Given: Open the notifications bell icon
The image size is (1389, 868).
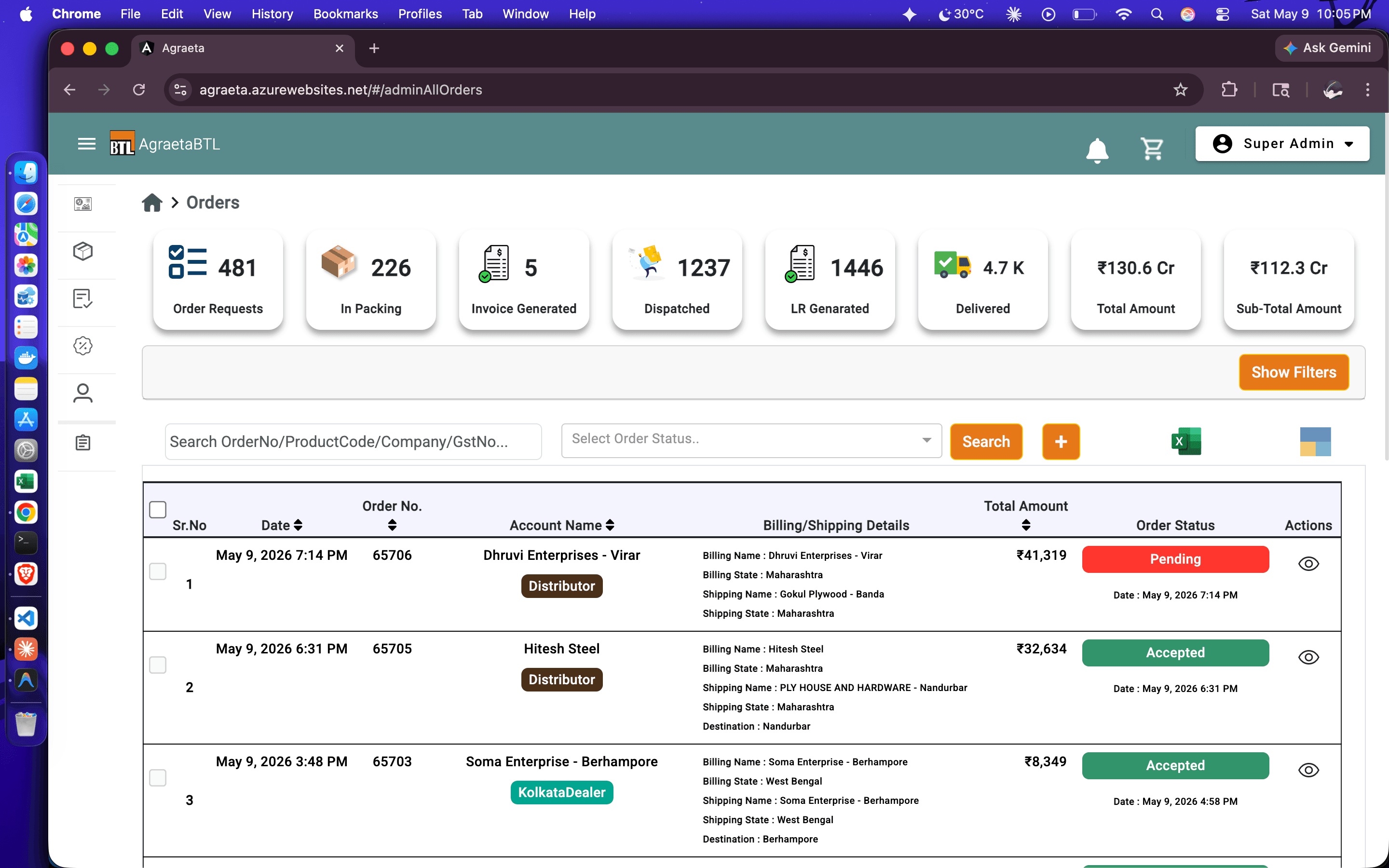Looking at the screenshot, I should [1097, 149].
